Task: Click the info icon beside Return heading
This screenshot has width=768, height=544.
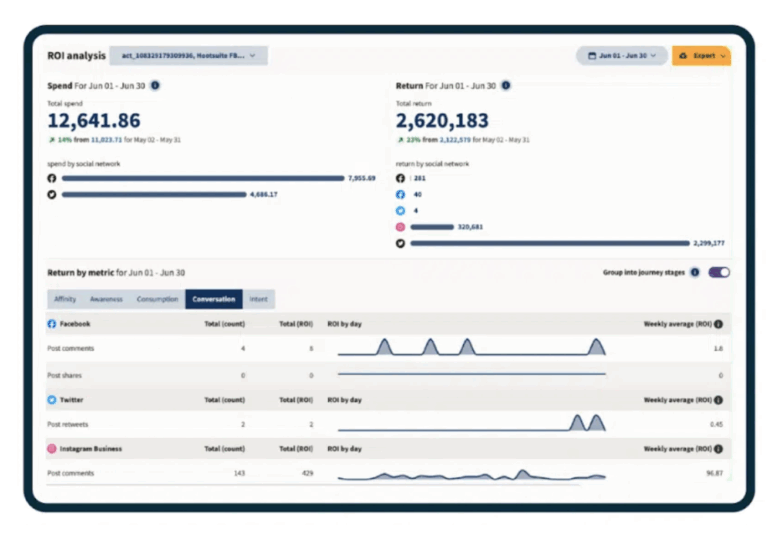Action: (506, 86)
